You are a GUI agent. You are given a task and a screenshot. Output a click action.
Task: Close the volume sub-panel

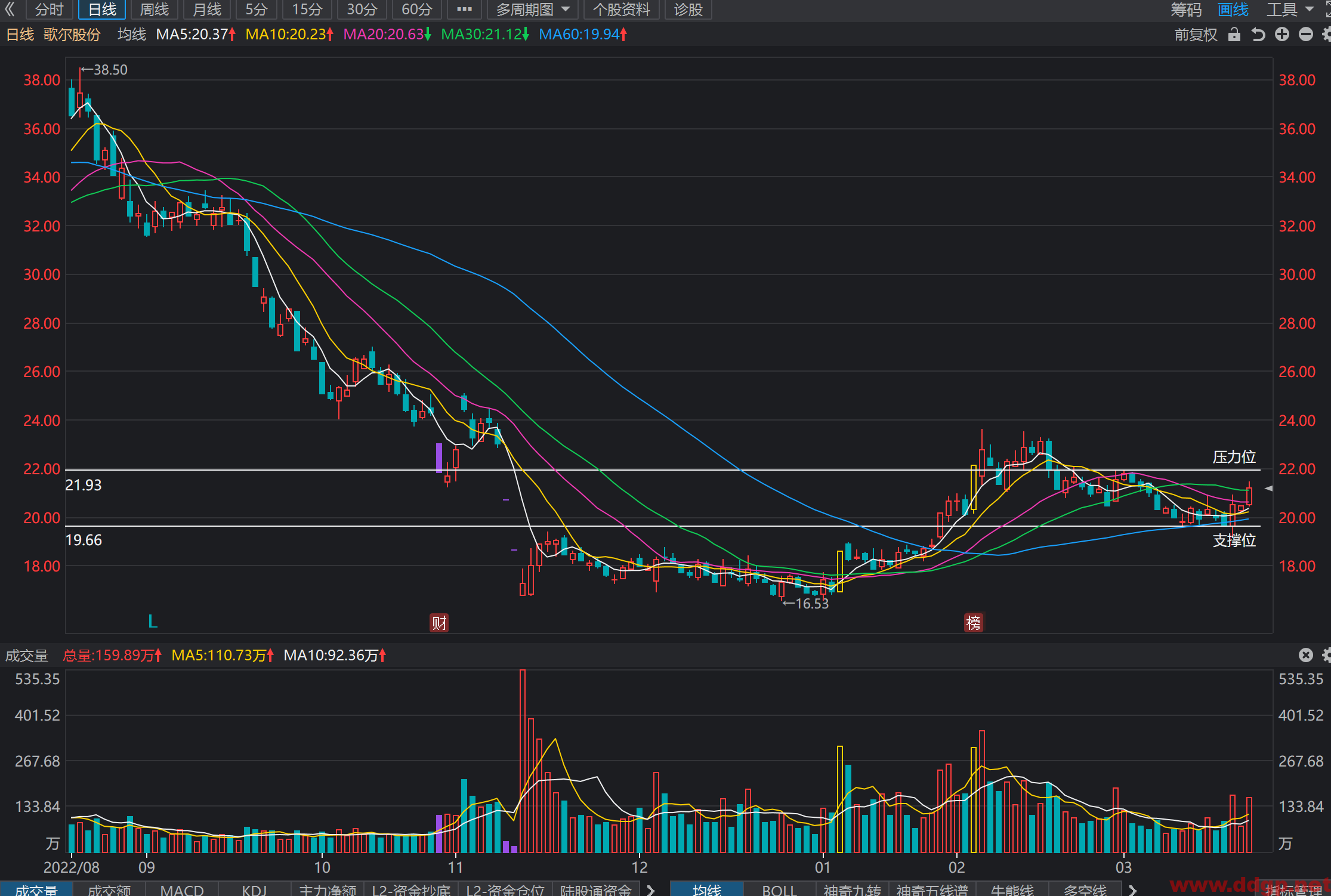[1306, 655]
